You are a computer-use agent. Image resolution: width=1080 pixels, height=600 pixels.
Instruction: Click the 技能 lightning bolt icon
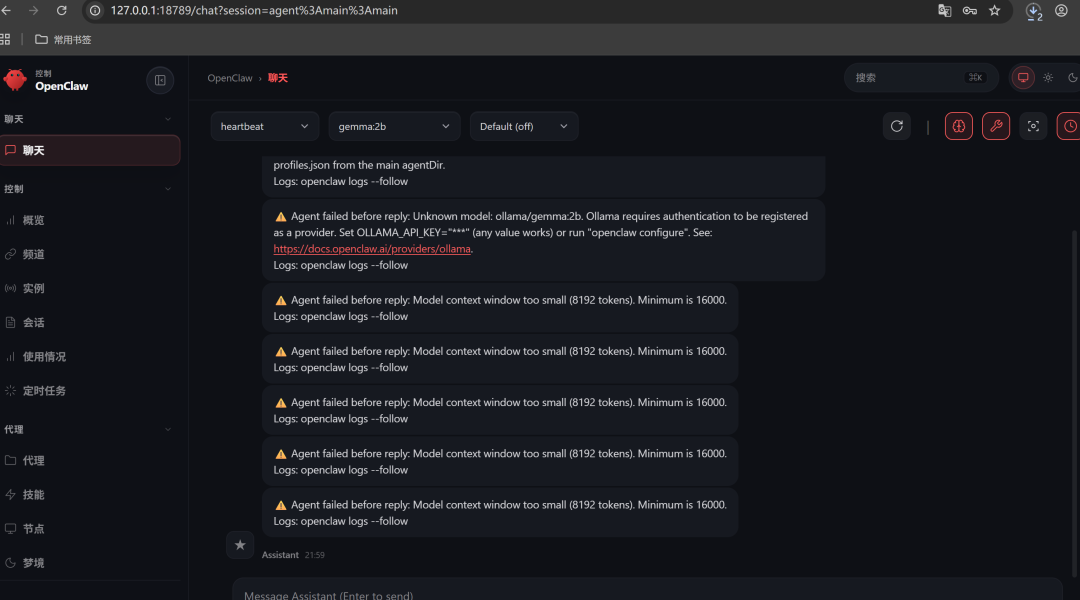click(x=10, y=495)
